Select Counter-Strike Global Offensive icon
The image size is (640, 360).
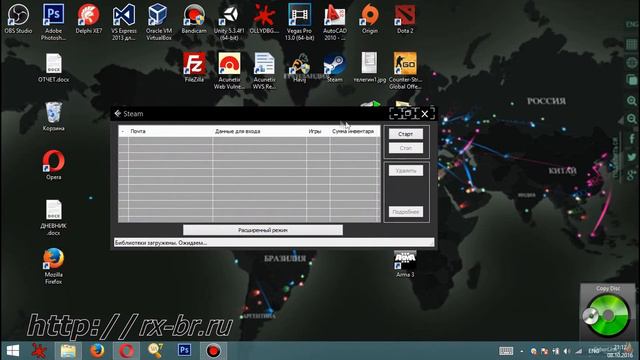click(405, 70)
